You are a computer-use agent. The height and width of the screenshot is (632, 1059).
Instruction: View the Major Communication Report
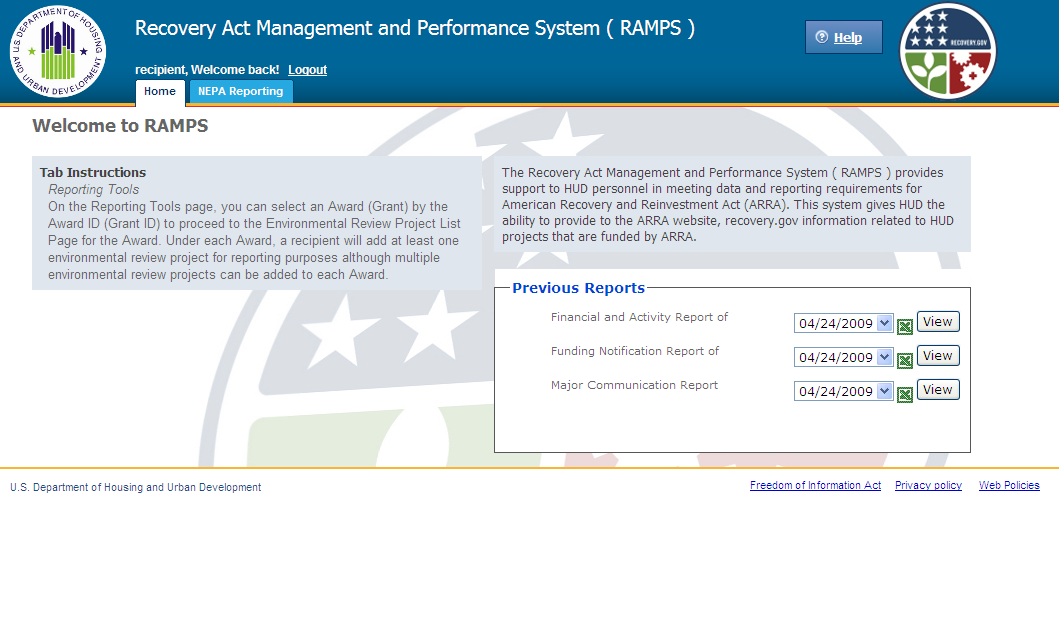click(938, 390)
